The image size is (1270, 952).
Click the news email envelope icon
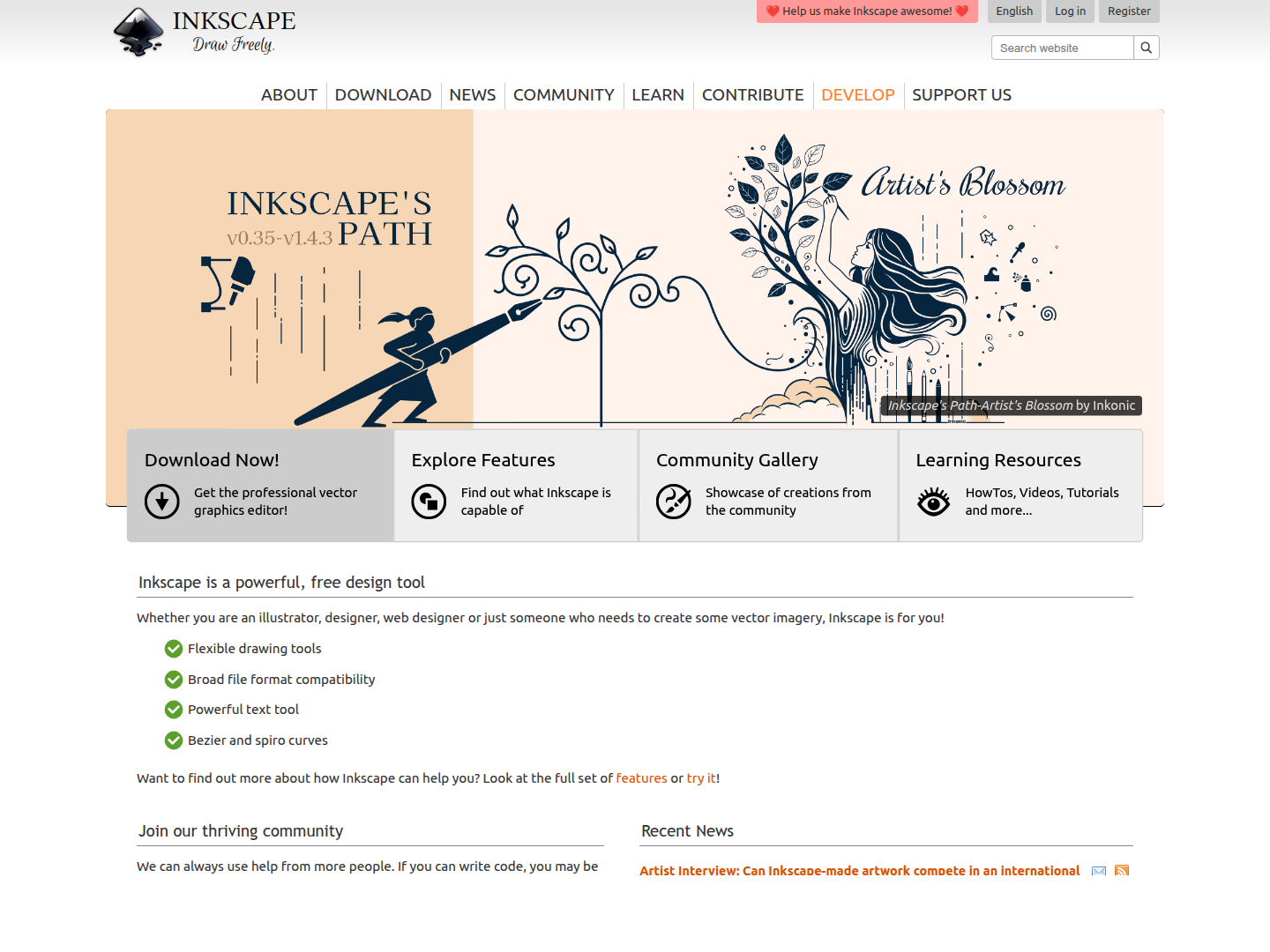tap(1099, 871)
